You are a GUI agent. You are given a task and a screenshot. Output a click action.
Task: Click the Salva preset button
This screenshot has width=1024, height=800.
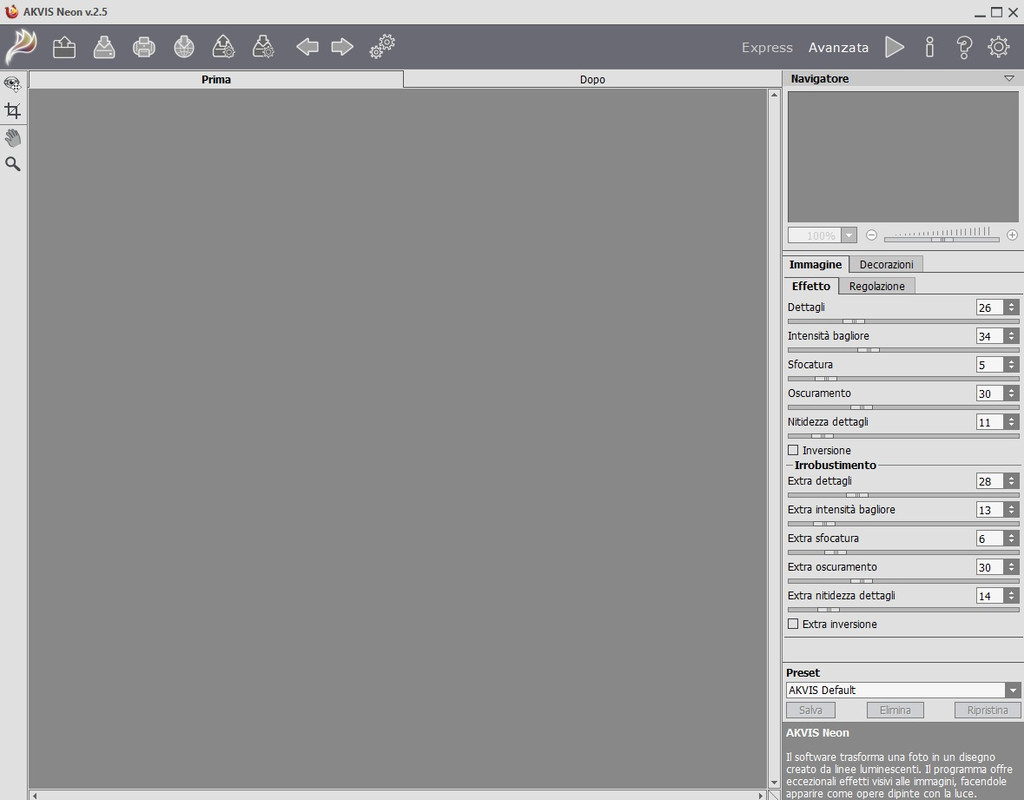click(810, 710)
